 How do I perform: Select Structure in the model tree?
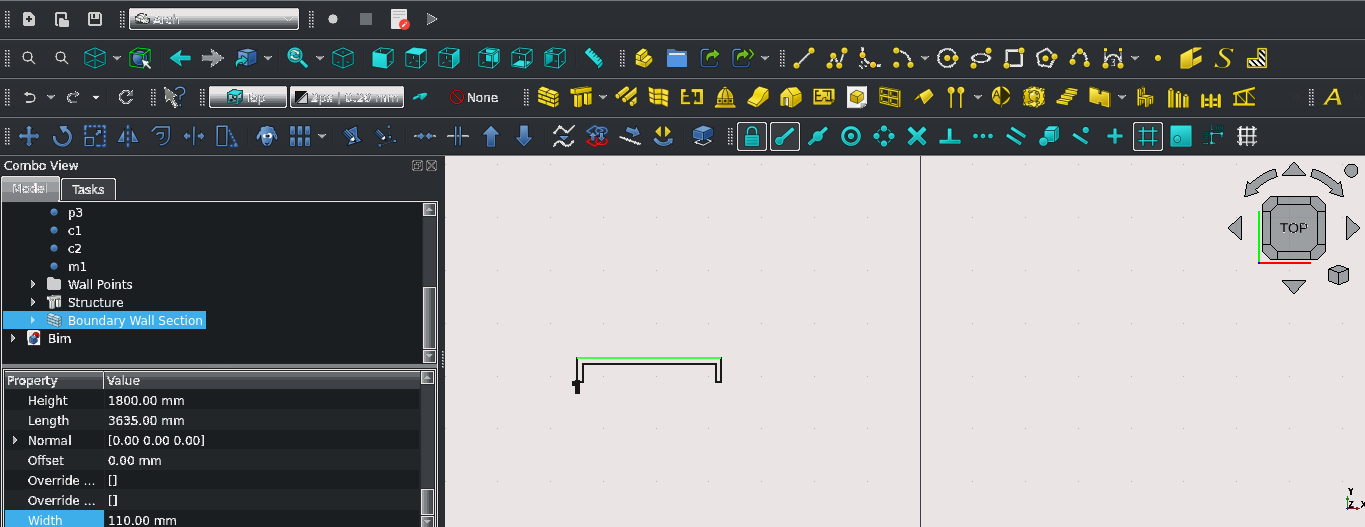pyautogui.click(x=95, y=303)
